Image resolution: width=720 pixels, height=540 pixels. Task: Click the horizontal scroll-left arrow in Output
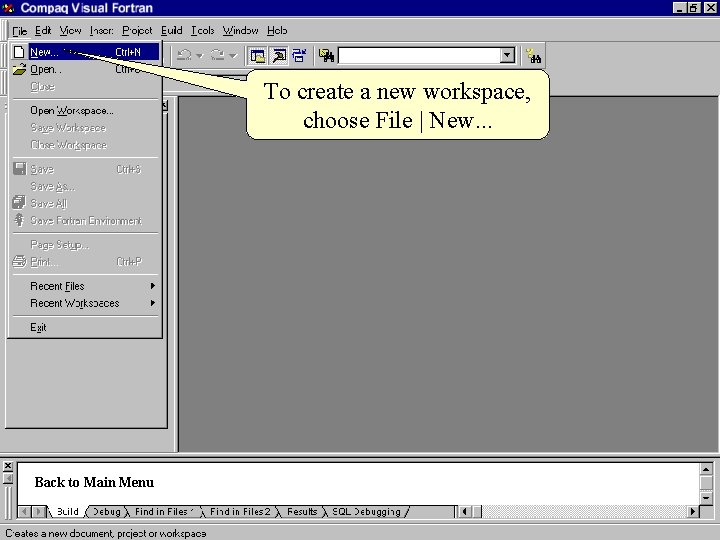[465, 511]
